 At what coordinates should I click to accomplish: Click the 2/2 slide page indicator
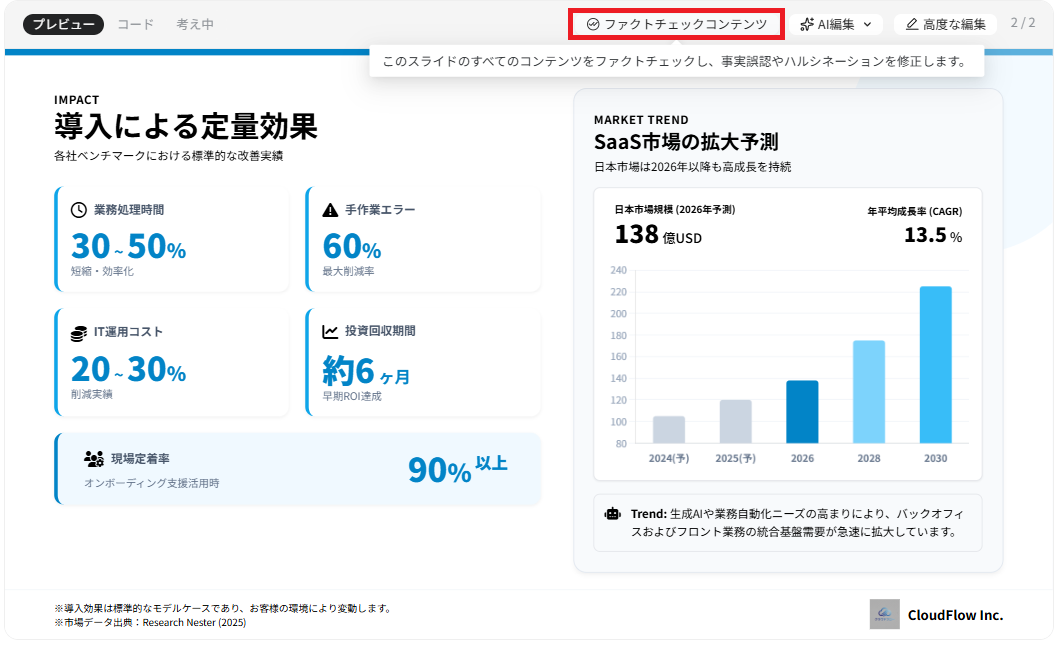pyautogui.click(x=1023, y=23)
